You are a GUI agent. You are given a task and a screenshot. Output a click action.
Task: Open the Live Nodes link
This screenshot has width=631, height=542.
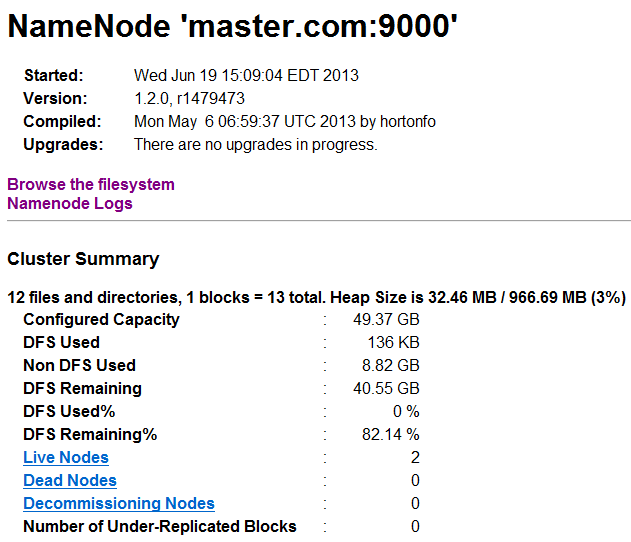[x=66, y=458]
